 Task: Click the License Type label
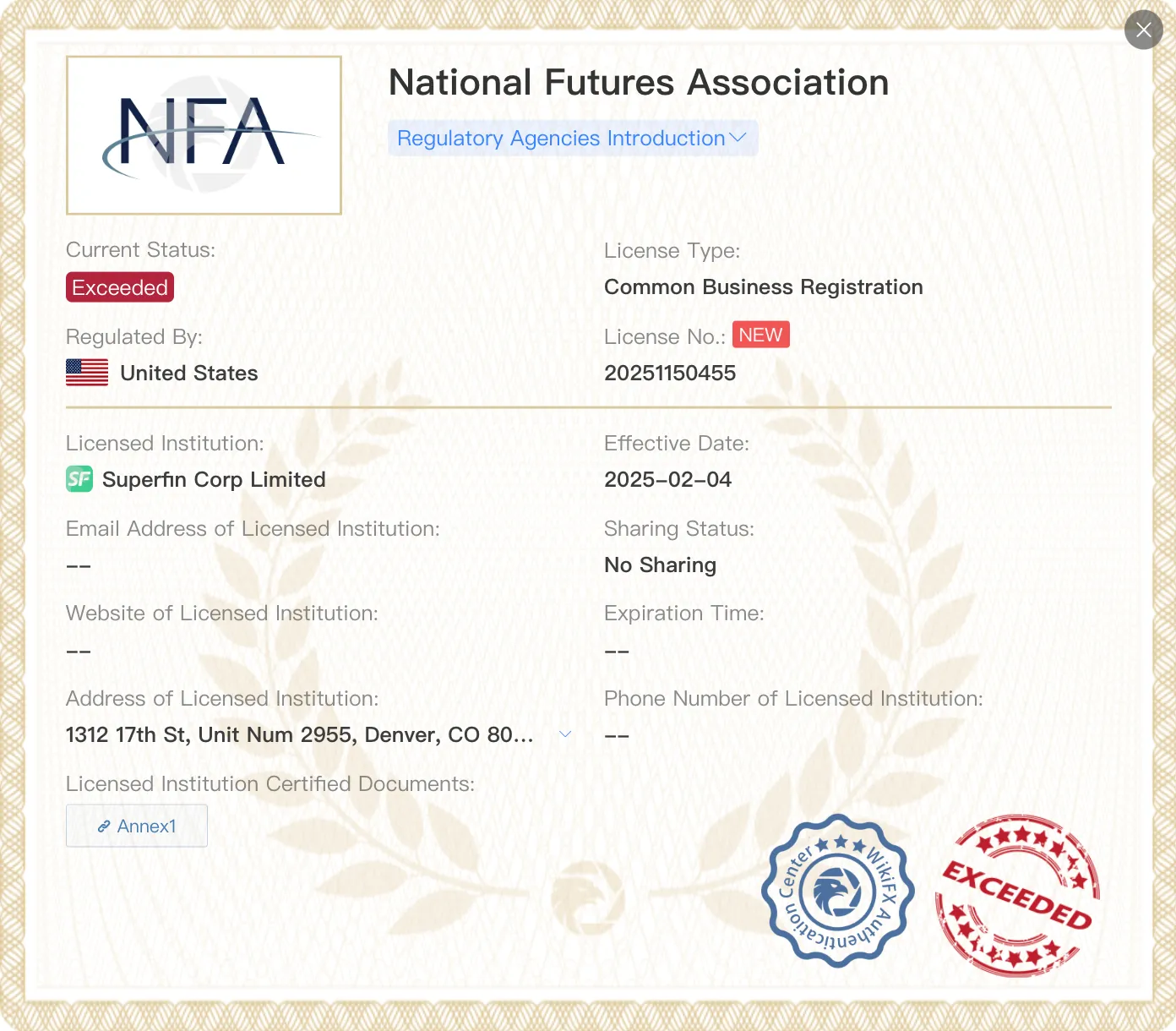[x=672, y=251]
